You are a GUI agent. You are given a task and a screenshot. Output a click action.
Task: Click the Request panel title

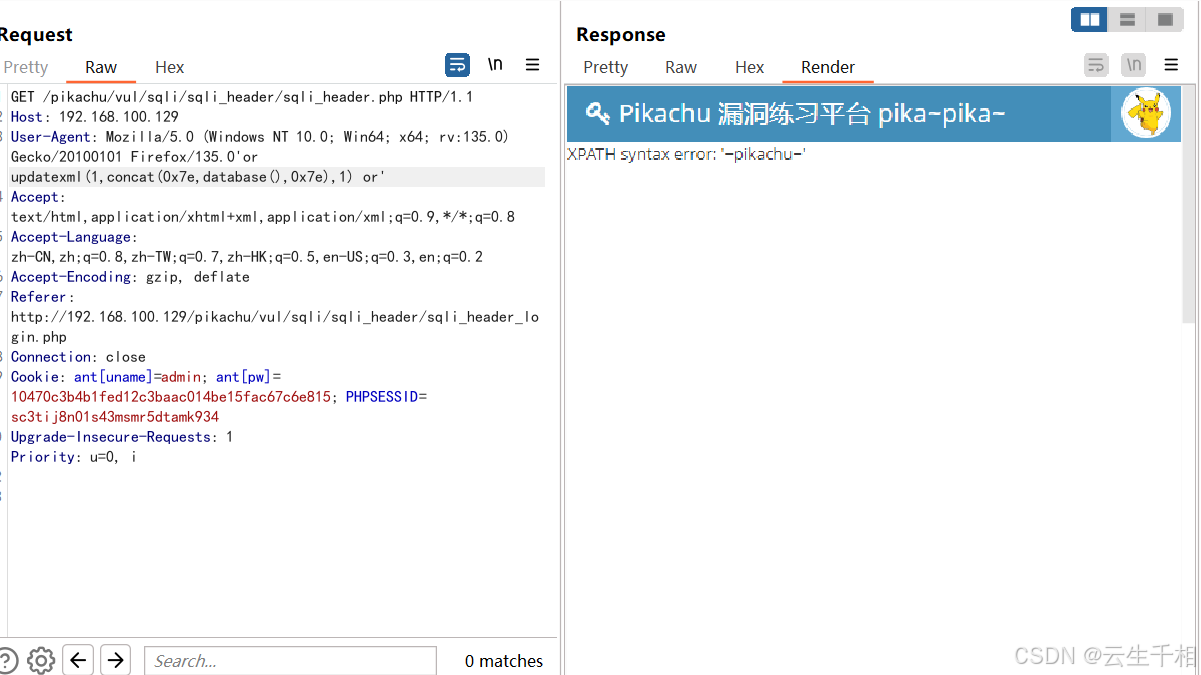pos(35,34)
